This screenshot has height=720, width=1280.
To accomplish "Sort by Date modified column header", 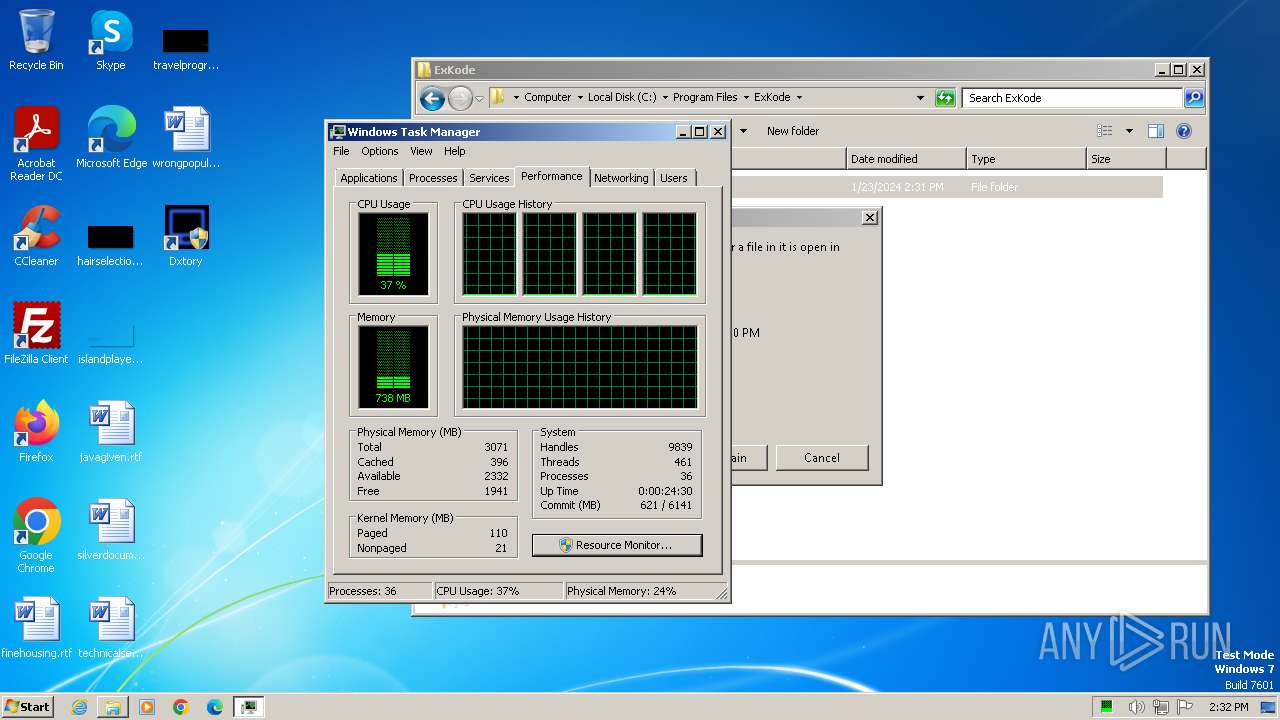I will coord(906,159).
